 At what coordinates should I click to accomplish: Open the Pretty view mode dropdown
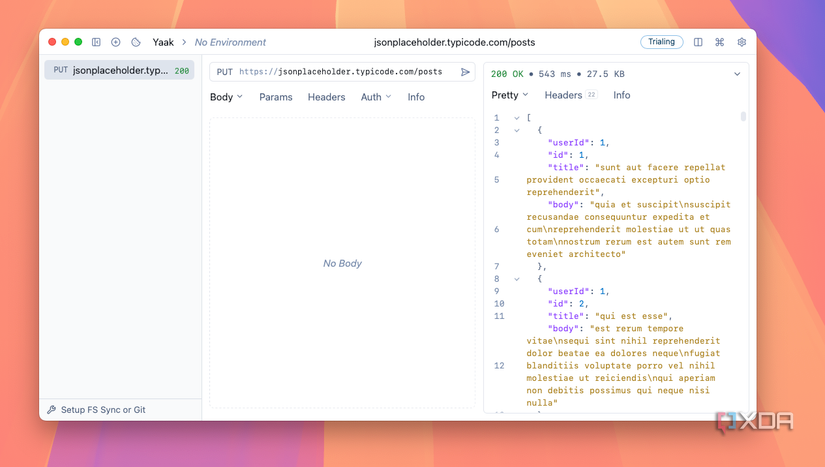click(509, 95)
